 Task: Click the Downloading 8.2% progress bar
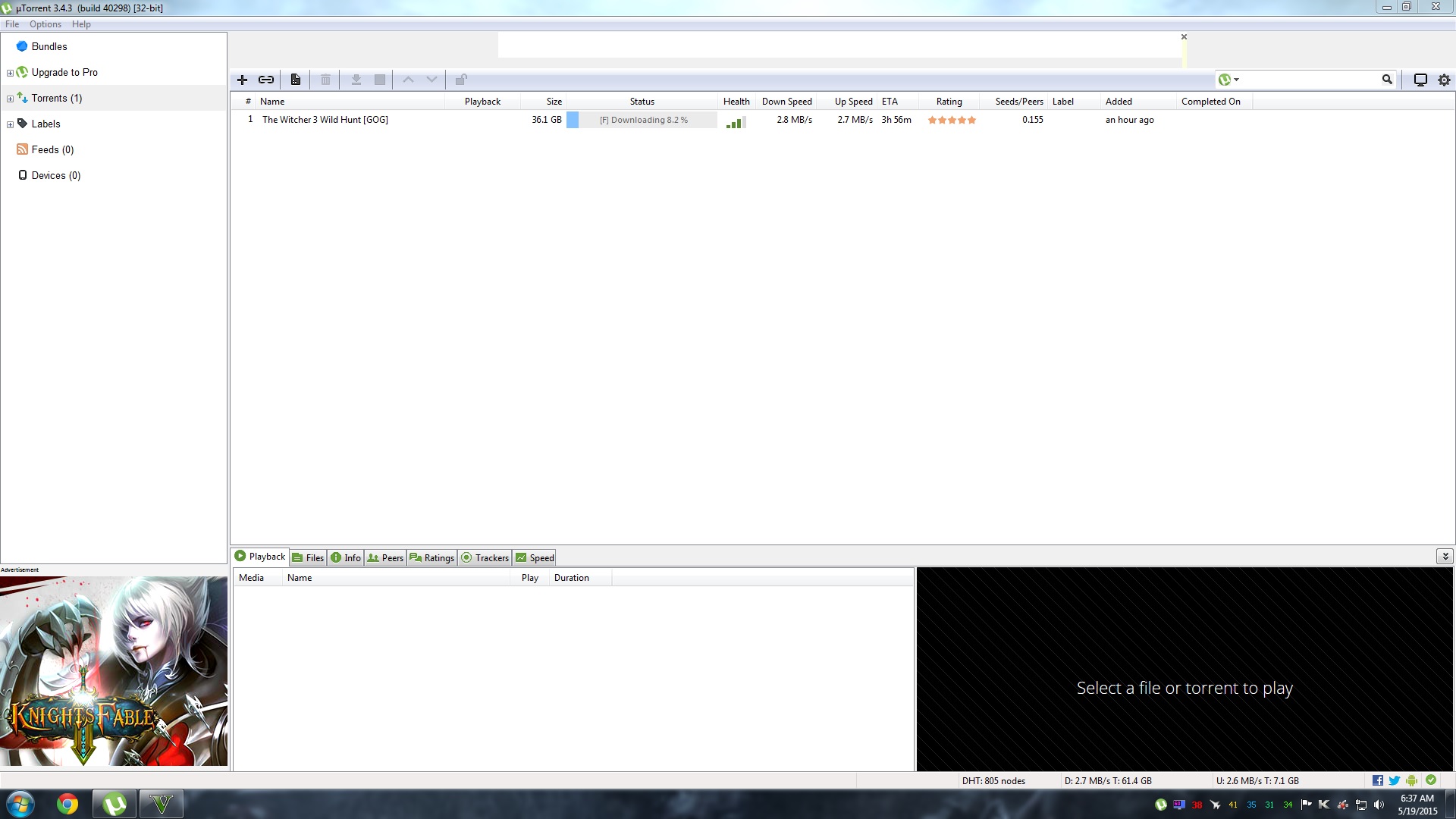[x=642, y=120]
